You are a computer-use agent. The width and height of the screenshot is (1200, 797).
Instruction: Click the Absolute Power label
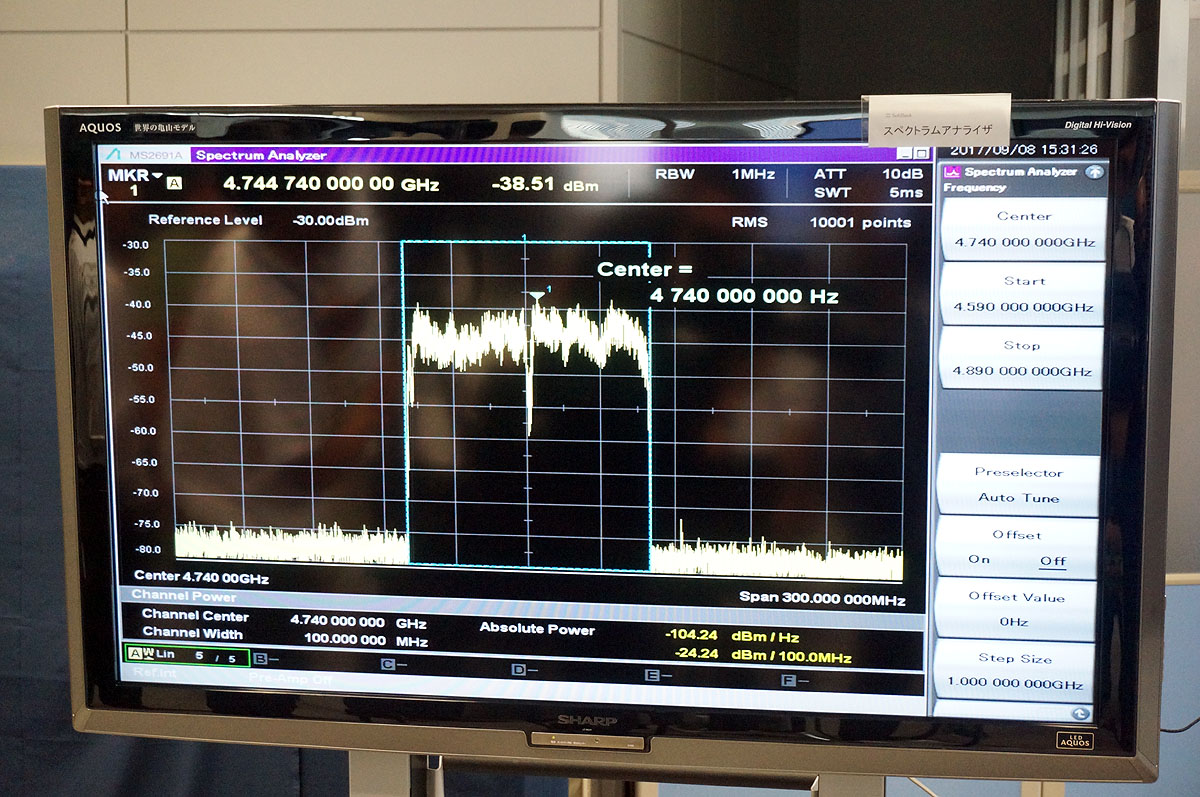coord(537,629)
